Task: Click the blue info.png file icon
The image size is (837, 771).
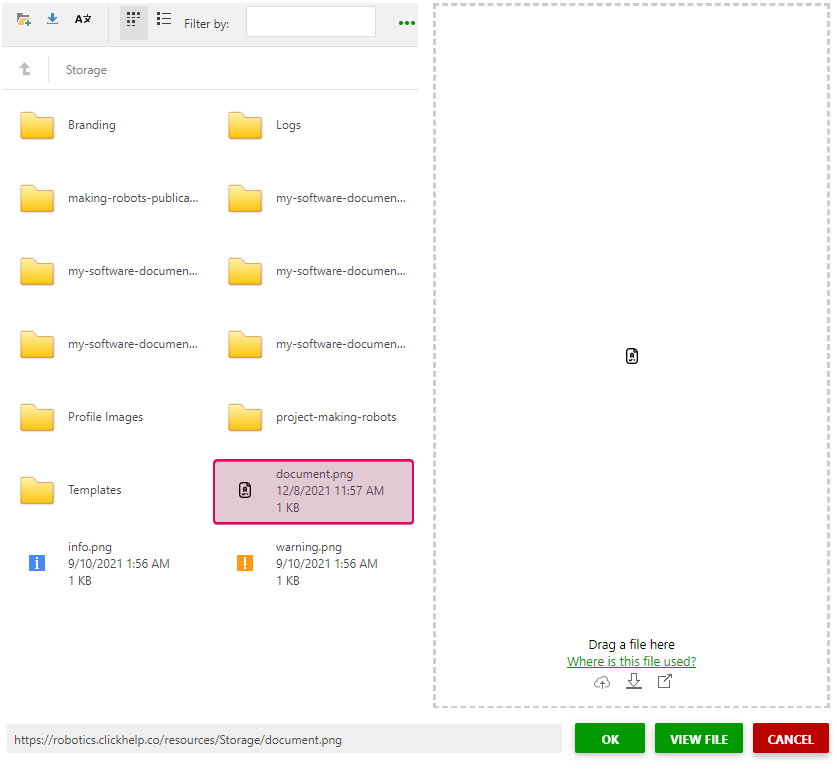Action: coord(37,563)
